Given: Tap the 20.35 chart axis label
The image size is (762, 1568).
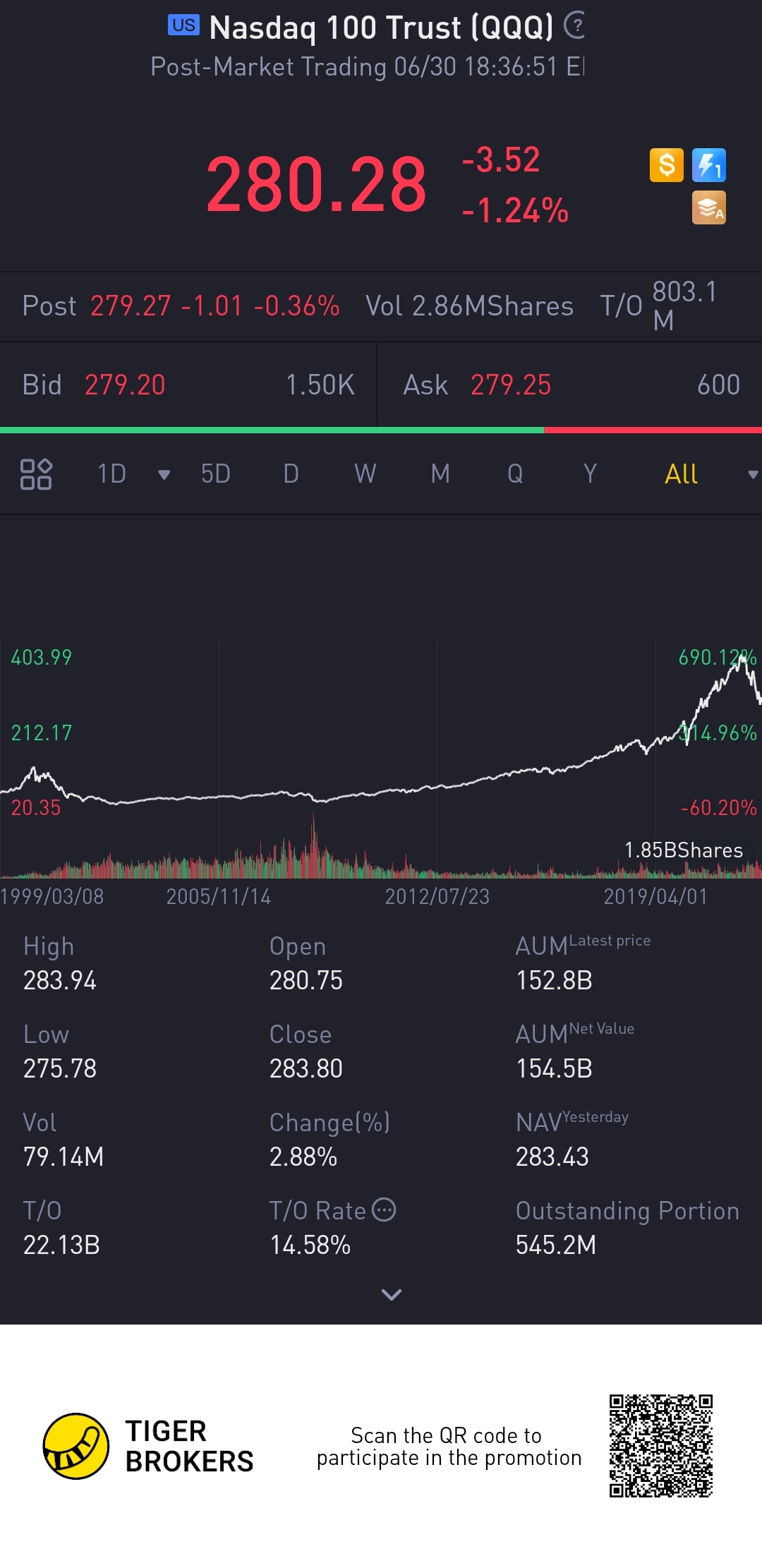Looking at the screenshot, I should 36,808.
